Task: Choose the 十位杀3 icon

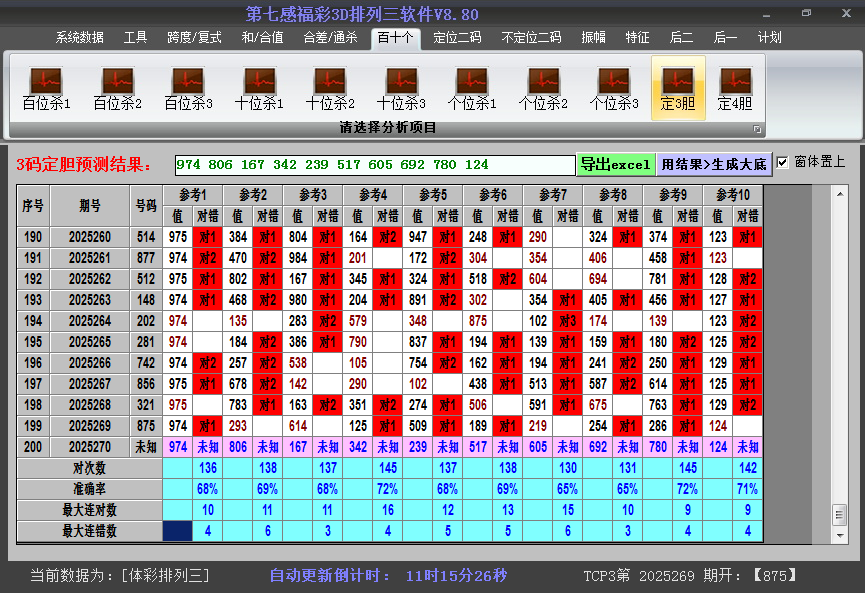Action: tap(401, 88)
